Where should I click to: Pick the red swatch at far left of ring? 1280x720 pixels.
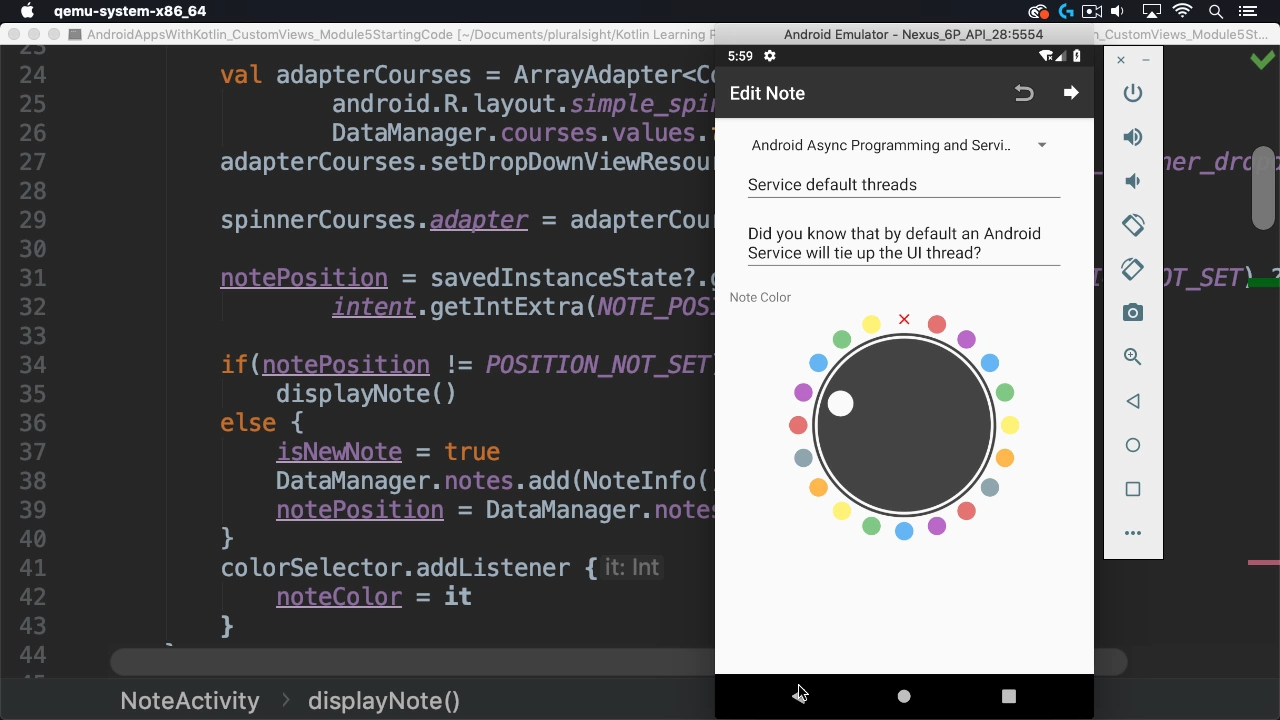tap(798, 426)
